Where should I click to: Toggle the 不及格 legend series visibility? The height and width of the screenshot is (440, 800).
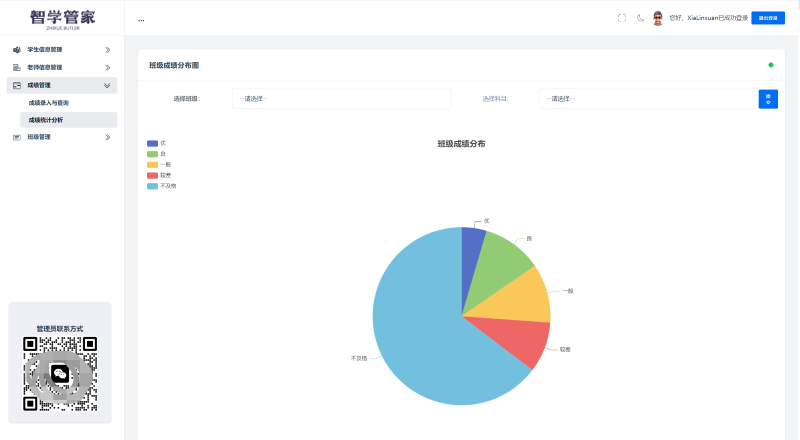[x=152, y=186]
